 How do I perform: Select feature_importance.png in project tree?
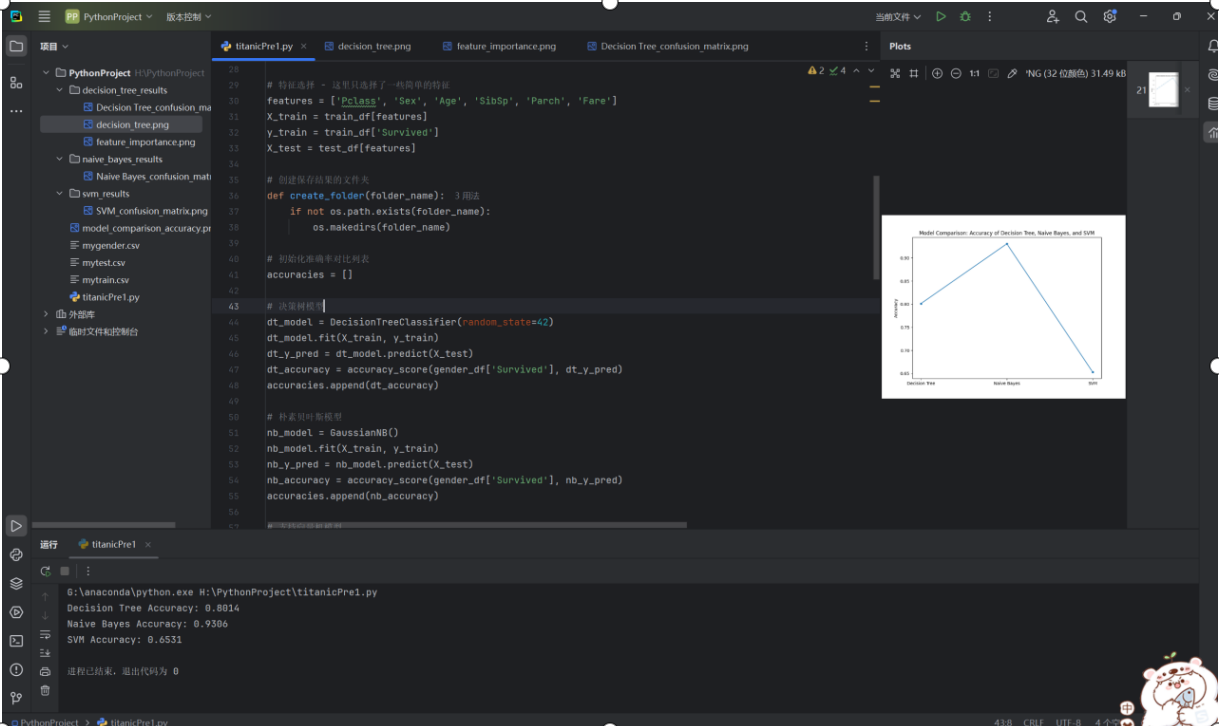[x=139, y=142]
